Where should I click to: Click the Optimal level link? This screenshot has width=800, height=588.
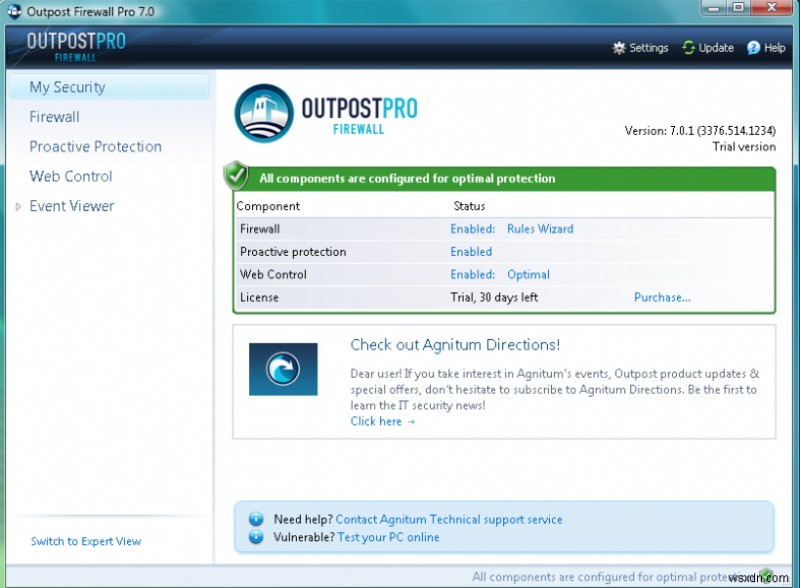(x=528, y=275)
